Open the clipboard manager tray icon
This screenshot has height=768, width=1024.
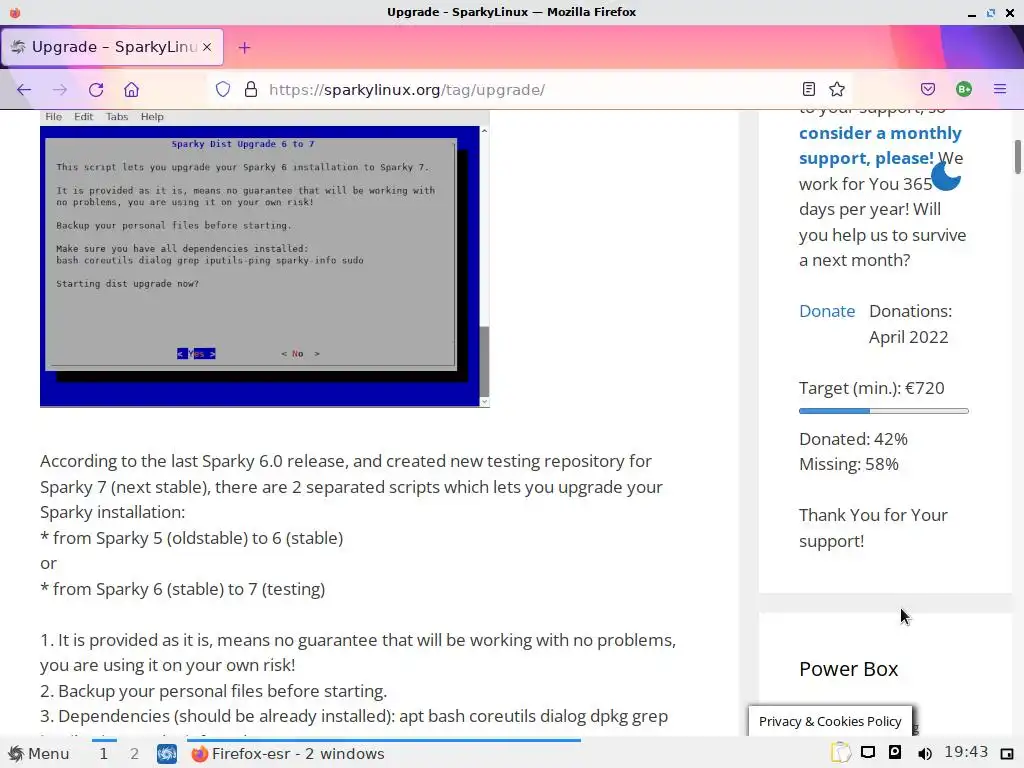840,753
